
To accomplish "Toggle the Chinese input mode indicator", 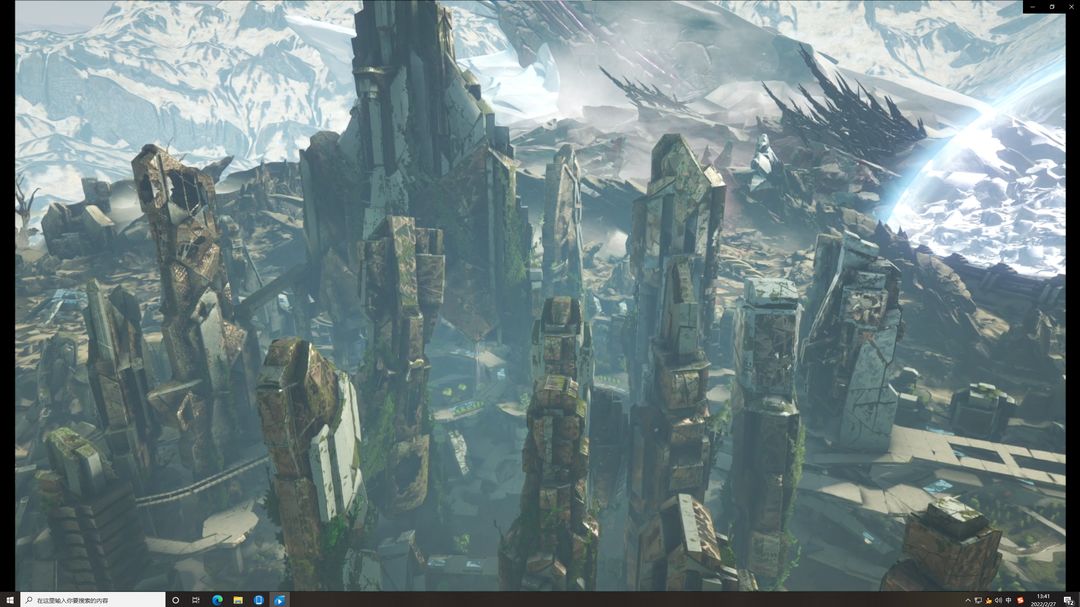I will tap(1009, 600).
